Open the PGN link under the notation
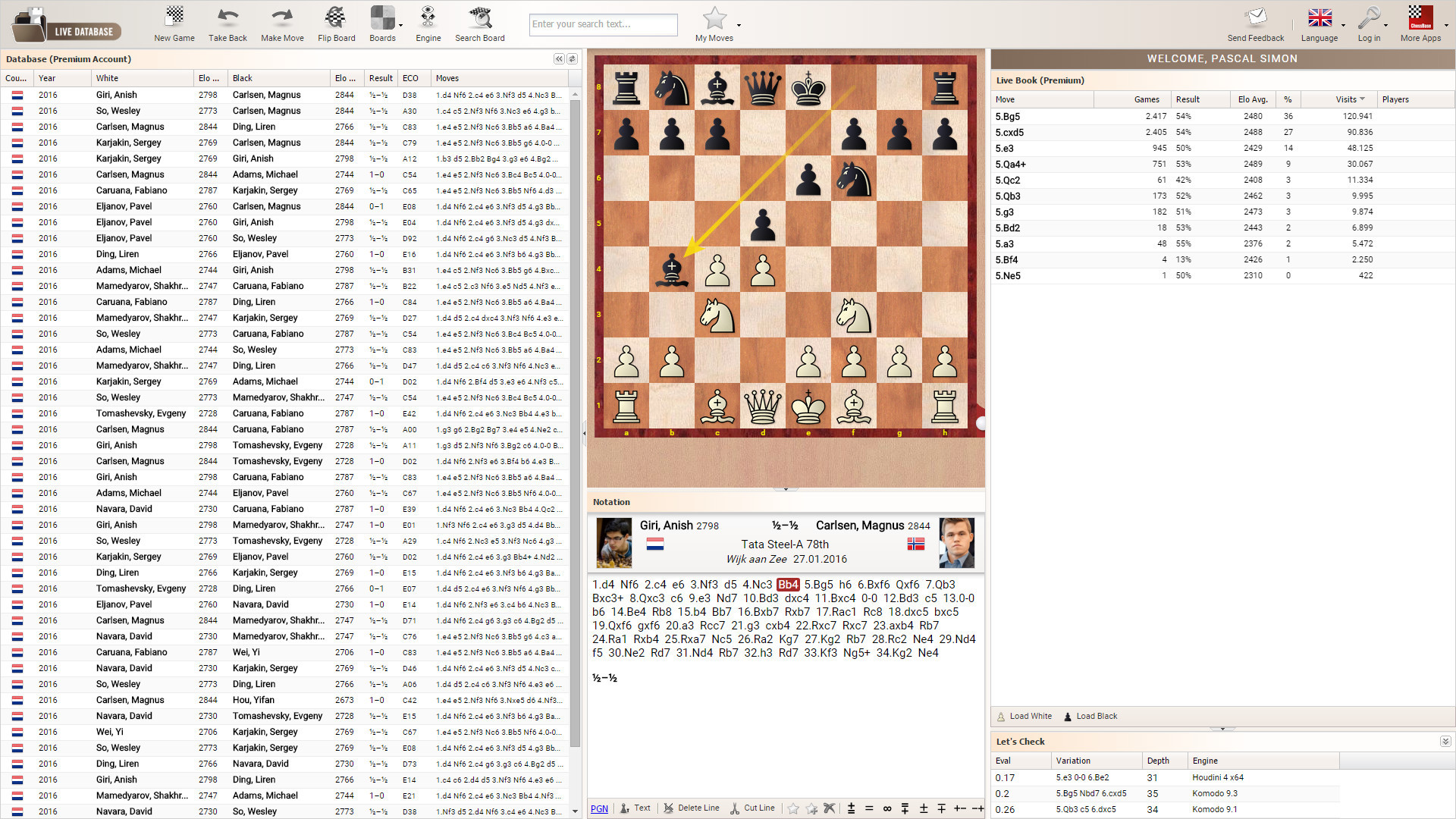The width and height of the screenshot is (1456, 819). click(598, 808)
